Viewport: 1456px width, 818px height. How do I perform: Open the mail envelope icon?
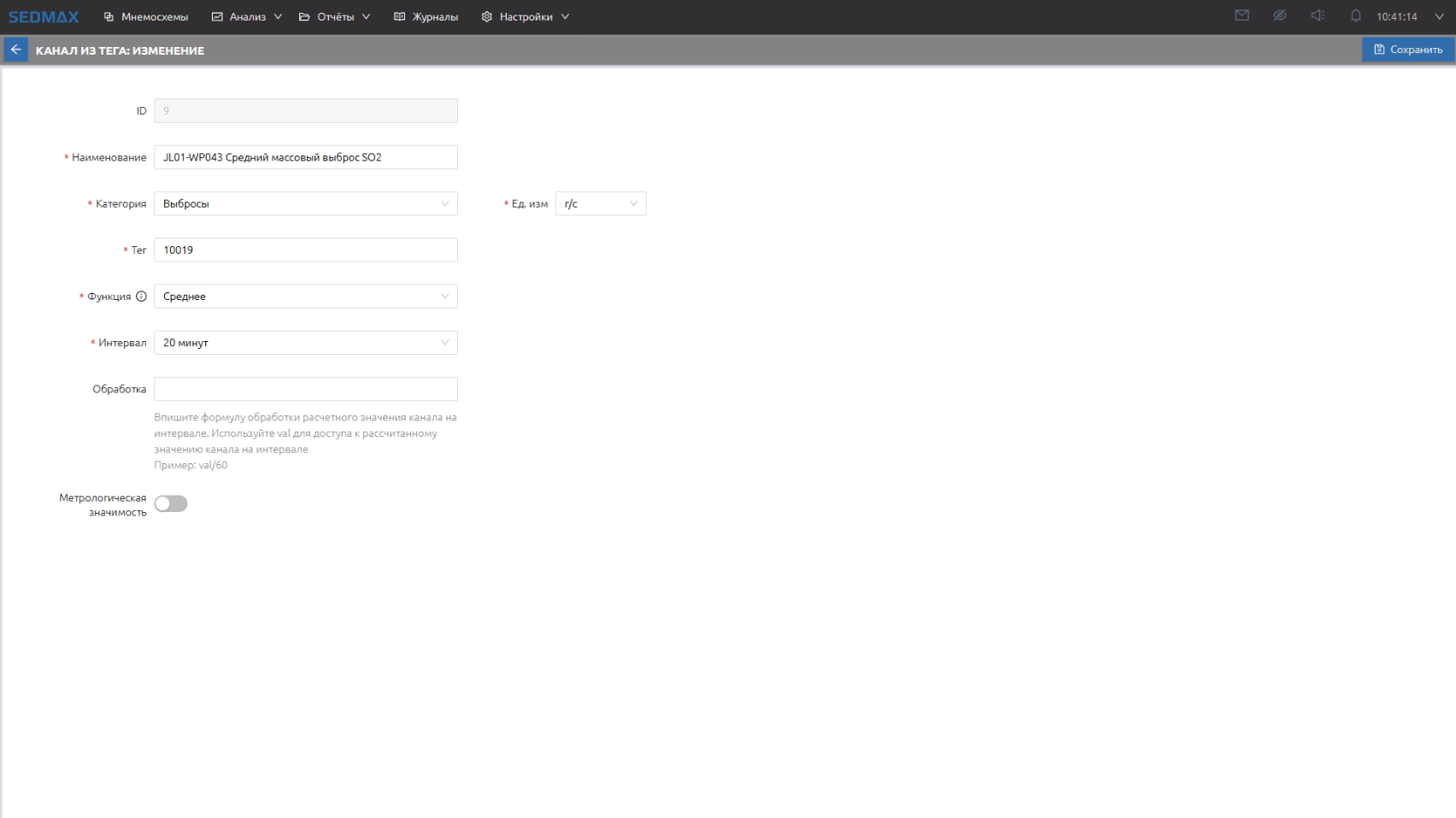click(1242, 16)
